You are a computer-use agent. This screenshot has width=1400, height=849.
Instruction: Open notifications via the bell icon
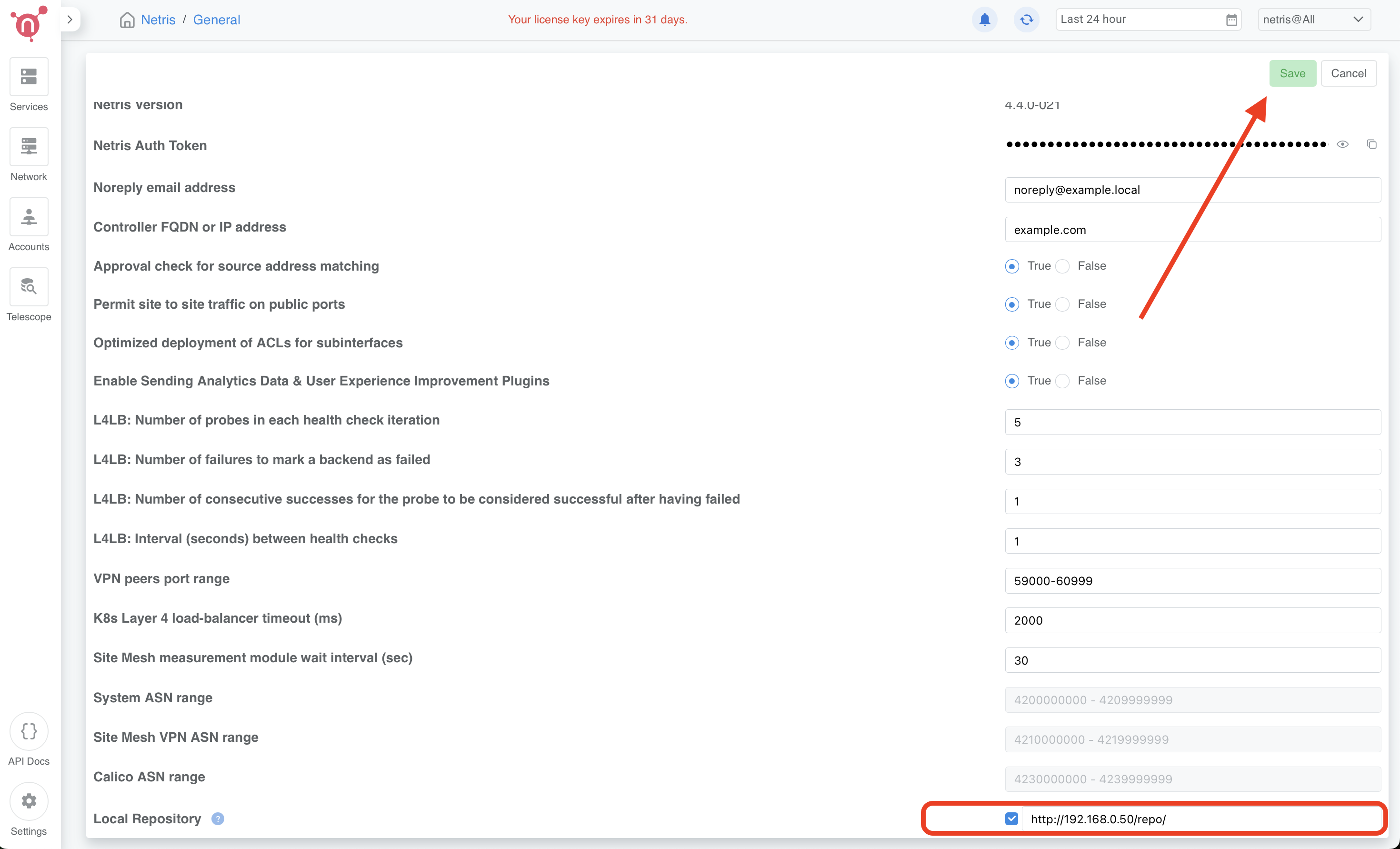tap(985, 19)
